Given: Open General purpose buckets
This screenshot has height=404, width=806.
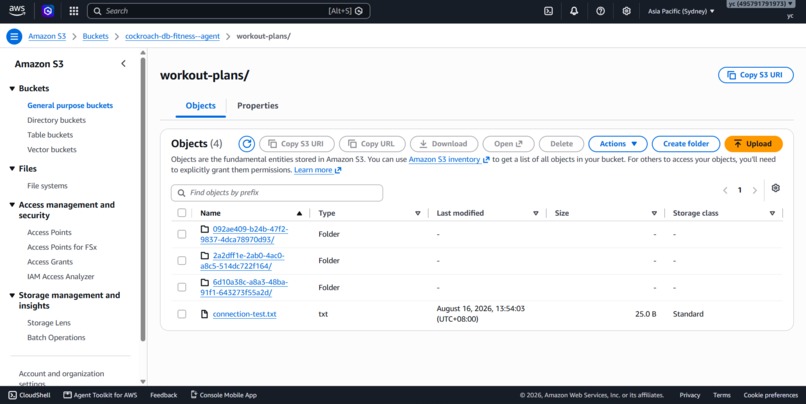Looking at the screenshot, I should (x=70, y=105).
